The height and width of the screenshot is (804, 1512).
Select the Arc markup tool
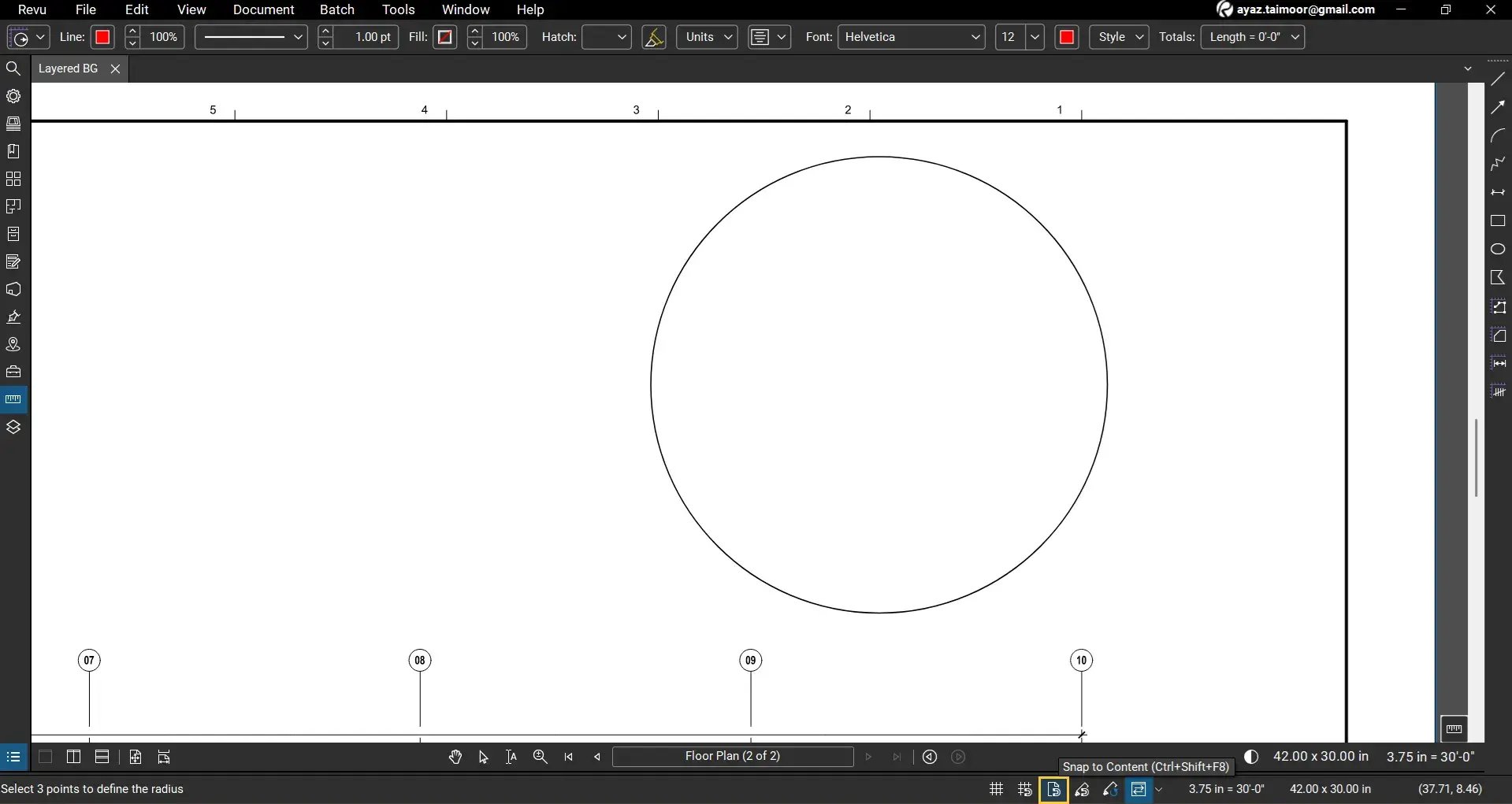pyautogui.click(x=1498, y=135)
